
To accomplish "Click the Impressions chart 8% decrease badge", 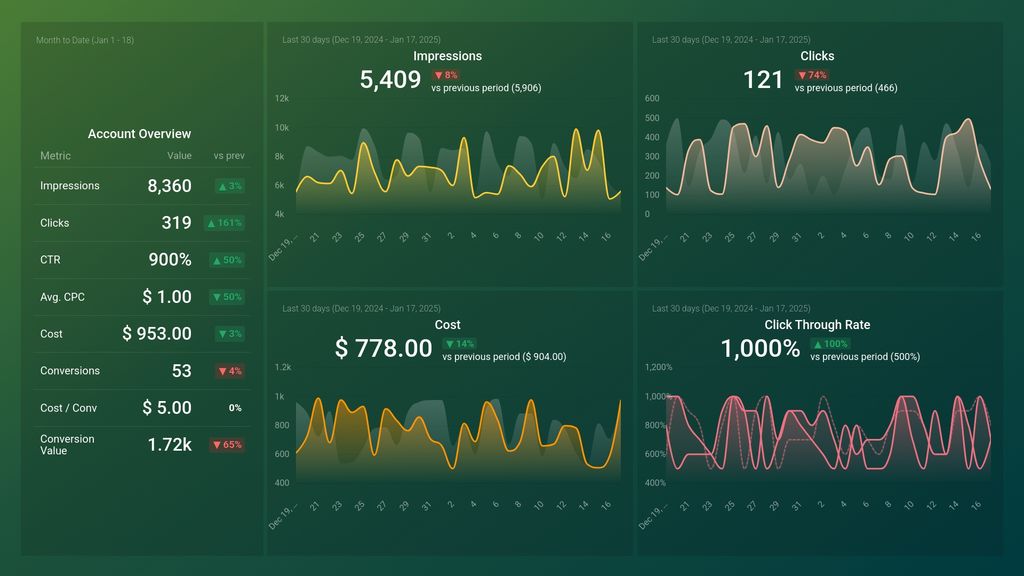I will coord(446,75).
